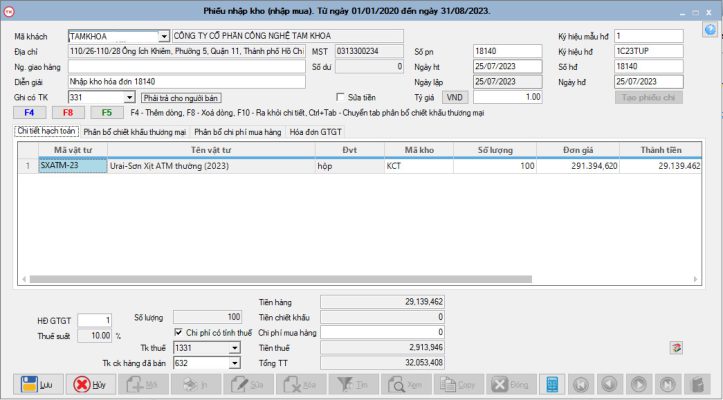Click the Đvt cell hộp
The width and height of the screenshot is (723, 400).
pos(350,166)
